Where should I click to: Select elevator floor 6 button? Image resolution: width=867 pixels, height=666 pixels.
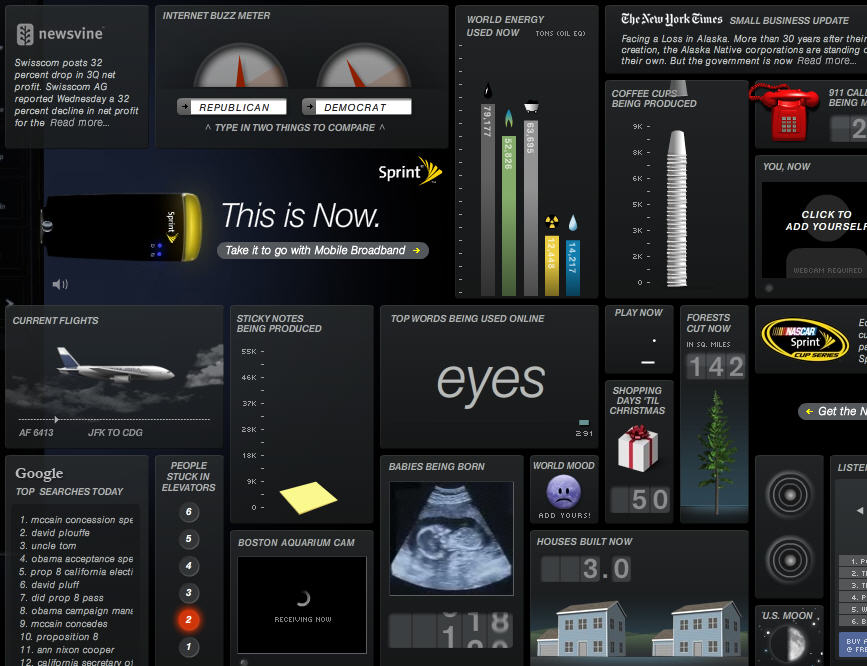click(x=187, y=513)
